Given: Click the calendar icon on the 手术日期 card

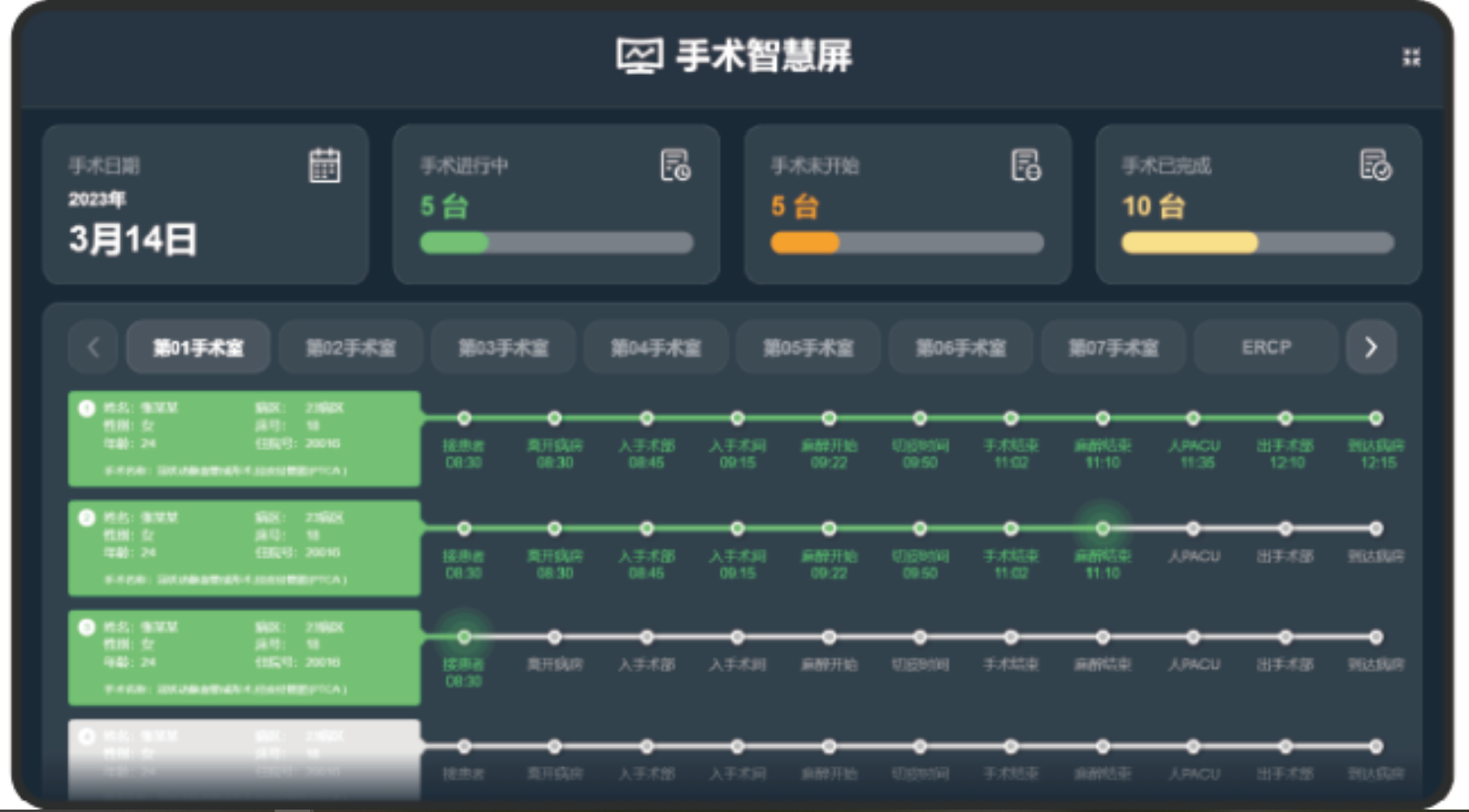Looking at the screenshot, I should (x=324, y=166).
